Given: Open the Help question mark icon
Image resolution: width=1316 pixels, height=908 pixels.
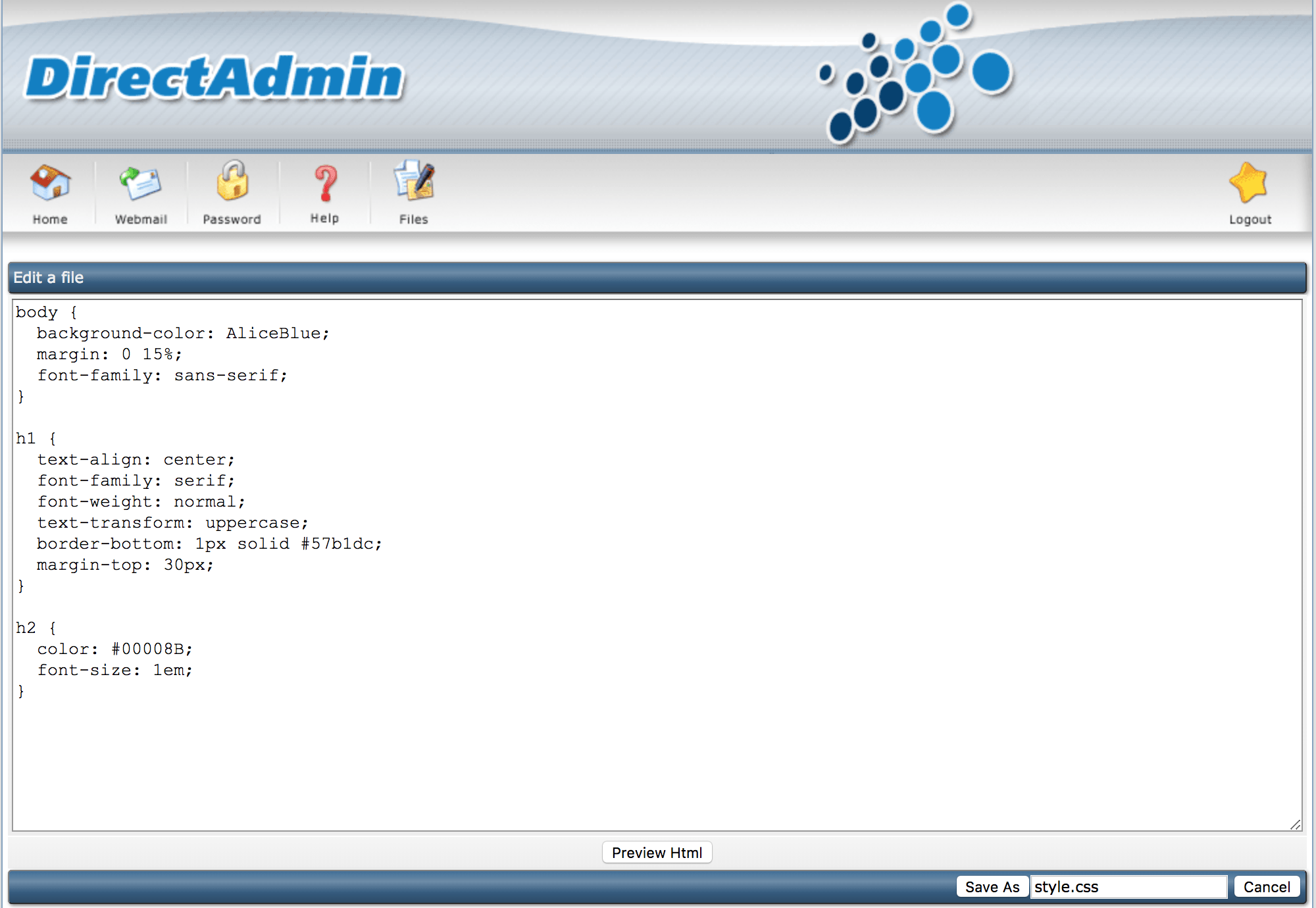Looking at the screenshot, I should click(325, 183).
